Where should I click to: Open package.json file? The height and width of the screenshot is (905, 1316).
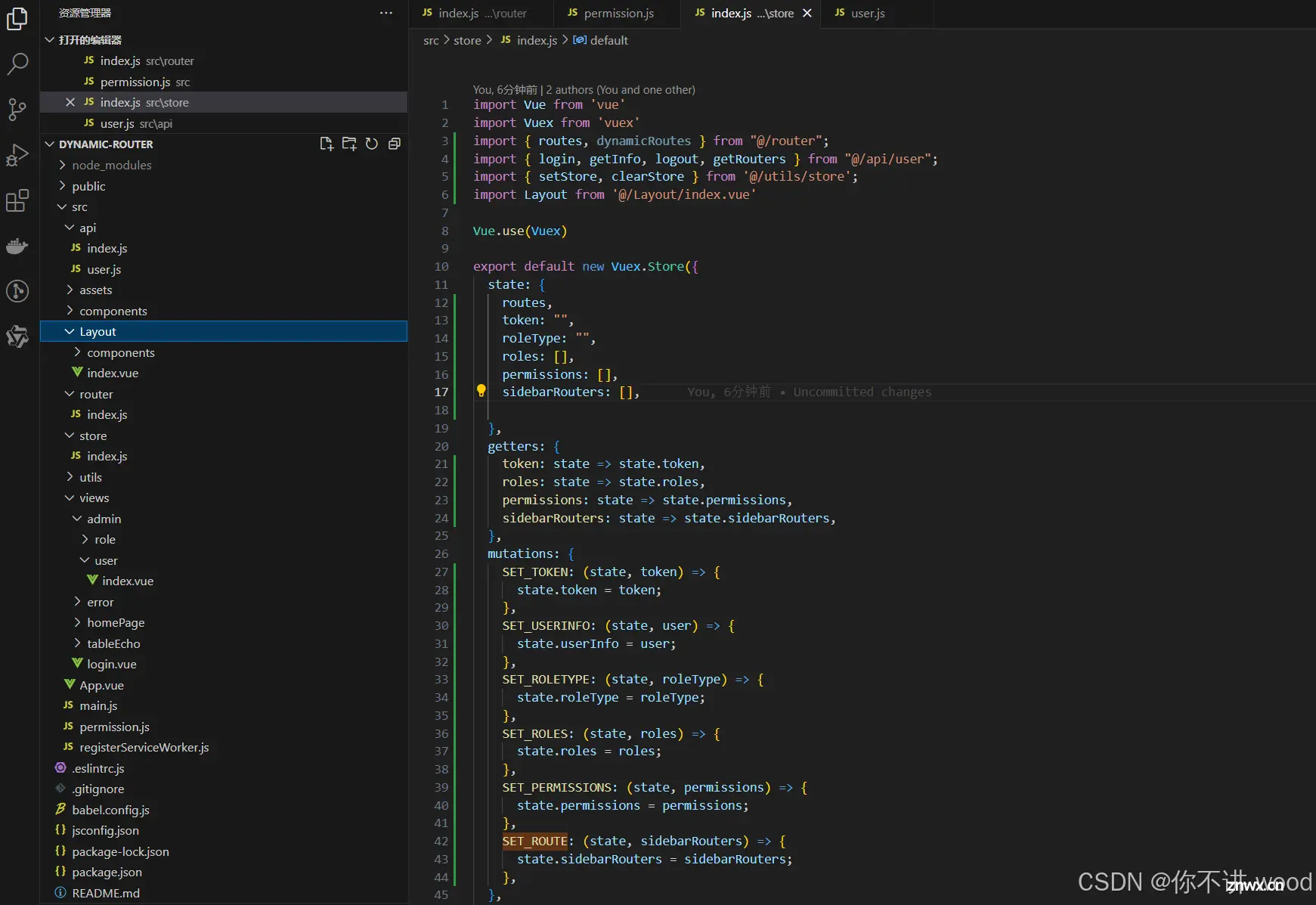(224, 872)
